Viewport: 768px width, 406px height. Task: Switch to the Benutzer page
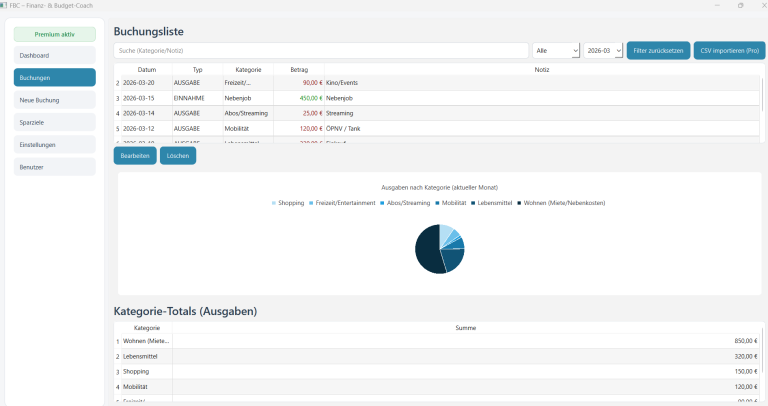[x=55, y=167]
